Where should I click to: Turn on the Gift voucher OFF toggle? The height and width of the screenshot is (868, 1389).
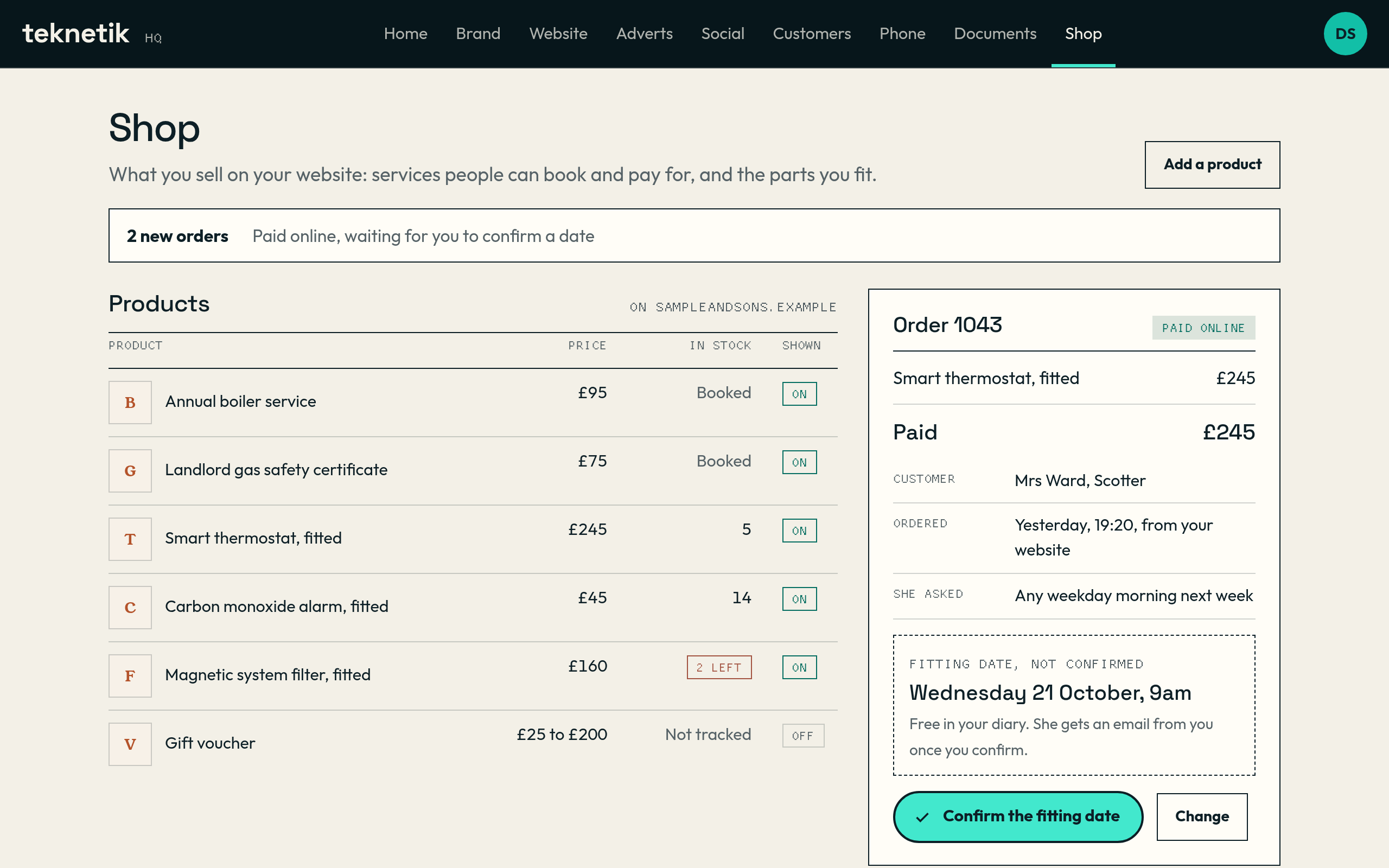803,736
